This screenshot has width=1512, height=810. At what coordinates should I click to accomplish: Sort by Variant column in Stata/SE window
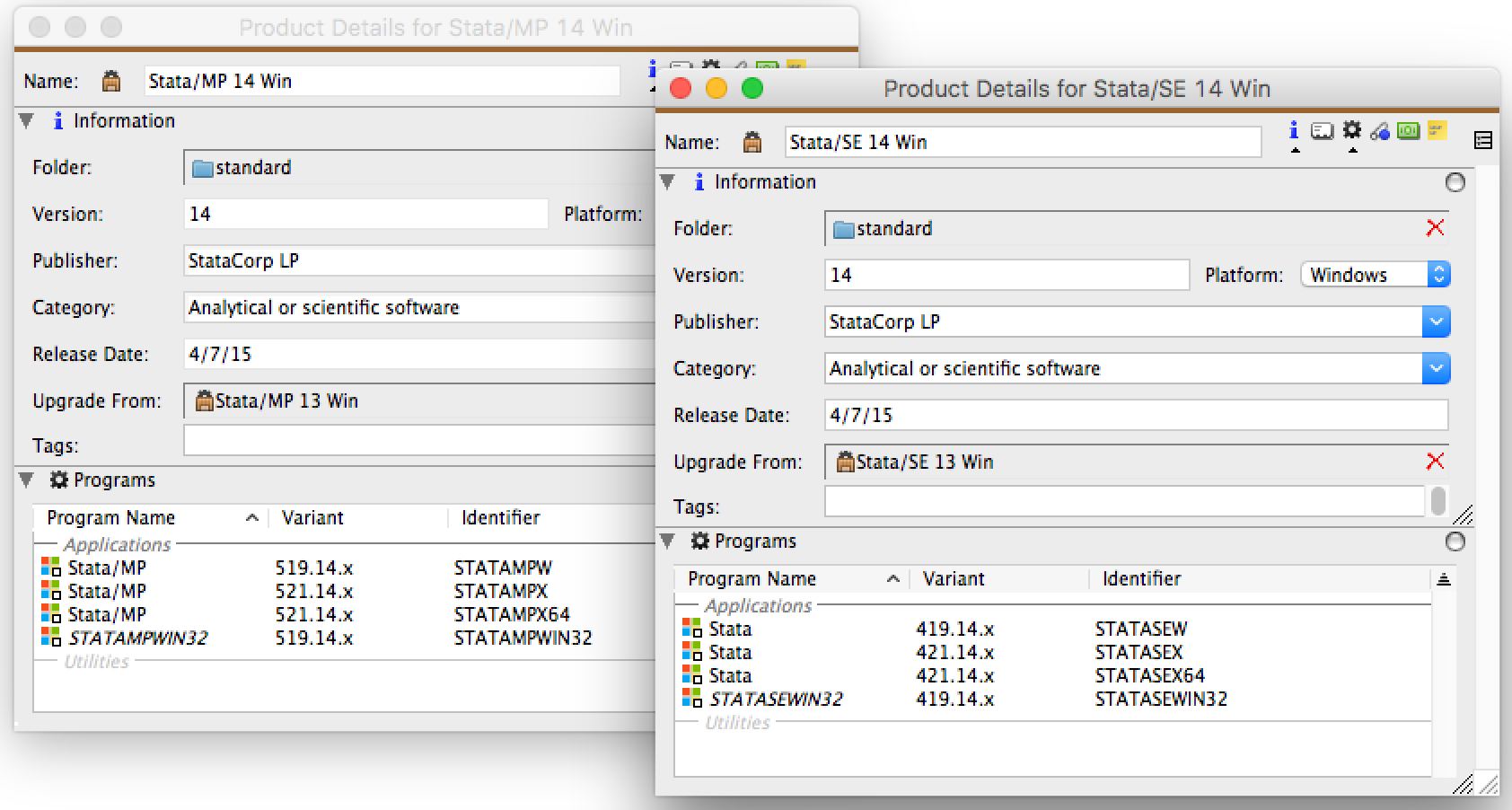[x=999, y=579]
